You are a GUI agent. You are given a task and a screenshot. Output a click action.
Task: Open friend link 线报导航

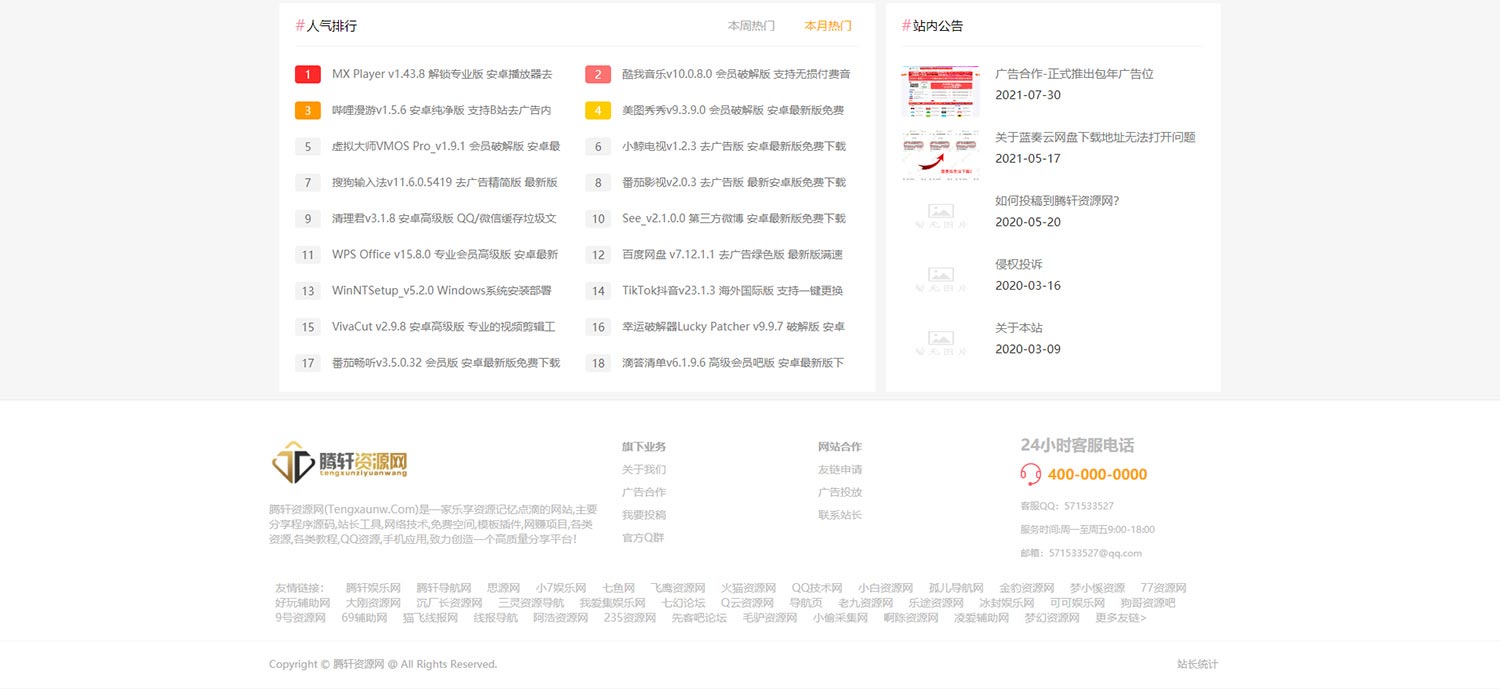point(496,618)
